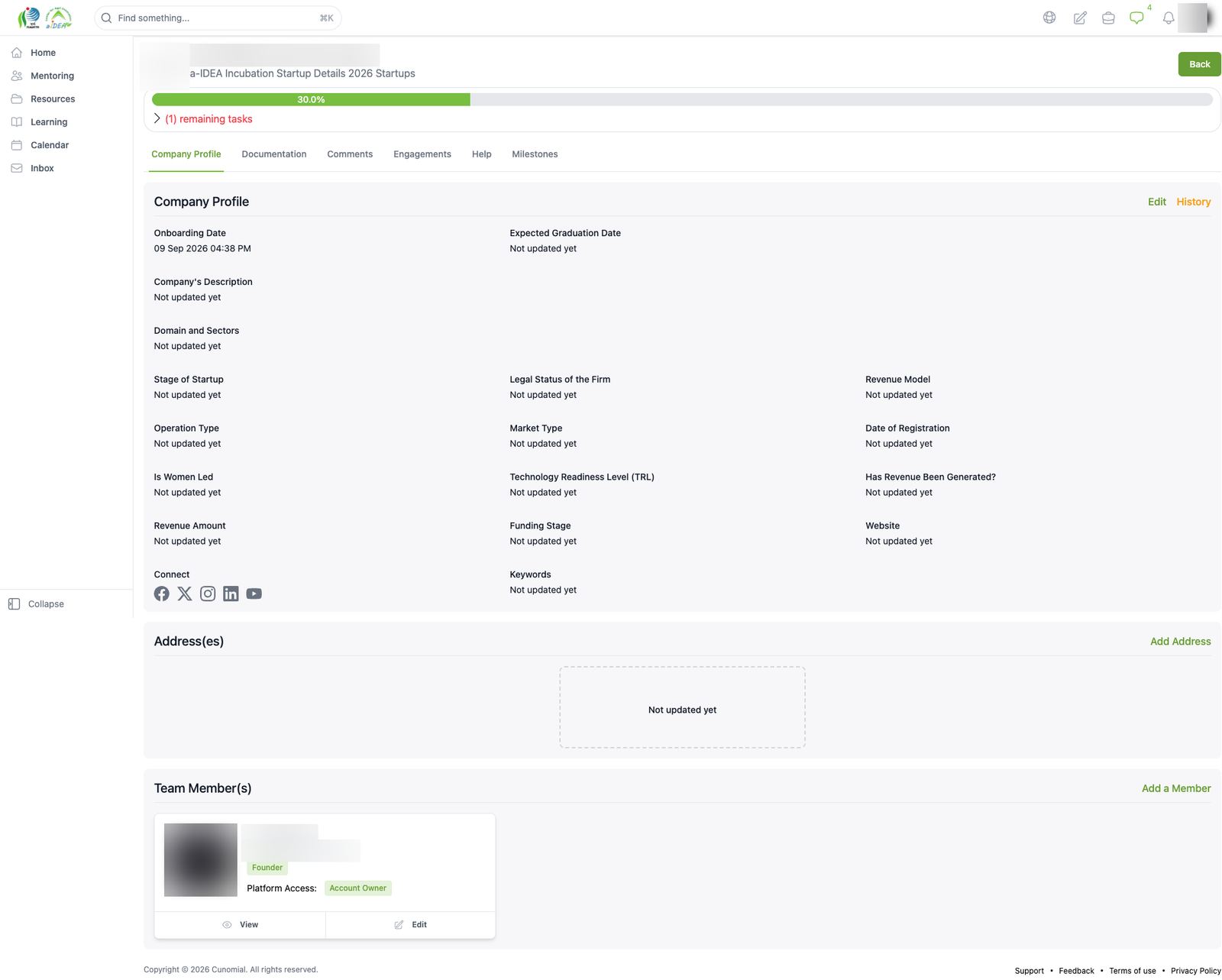
Task: Select the Company Profile tab
Action: coord(186,154)
